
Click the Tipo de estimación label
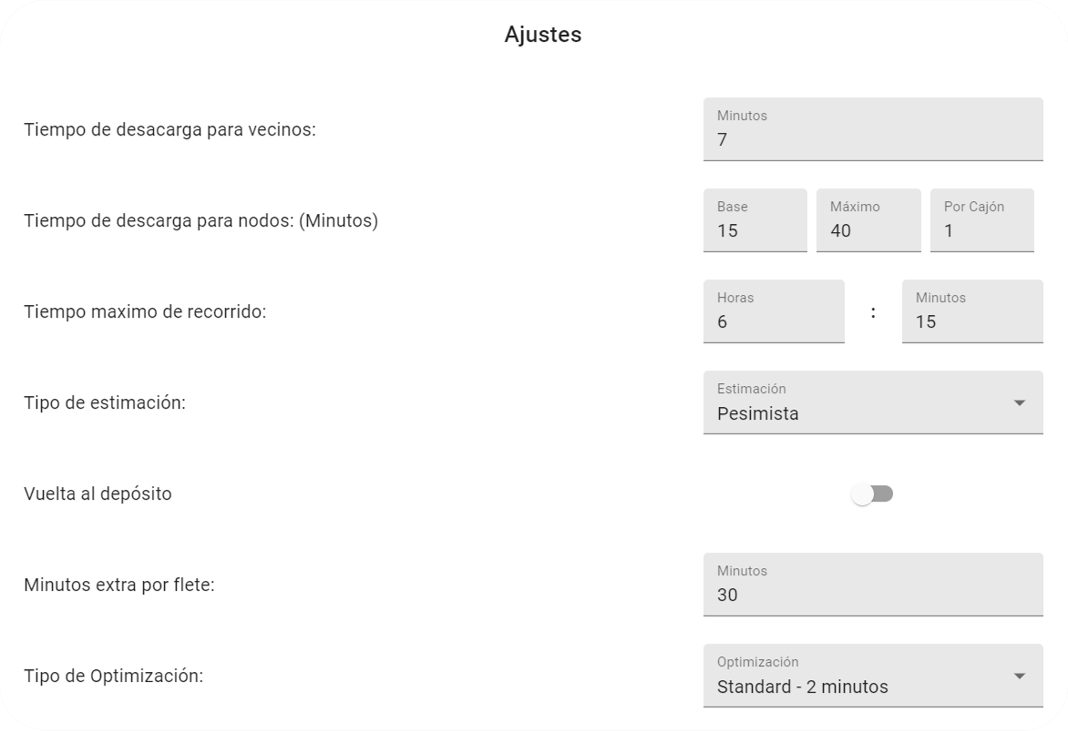(x=105, y=403)
